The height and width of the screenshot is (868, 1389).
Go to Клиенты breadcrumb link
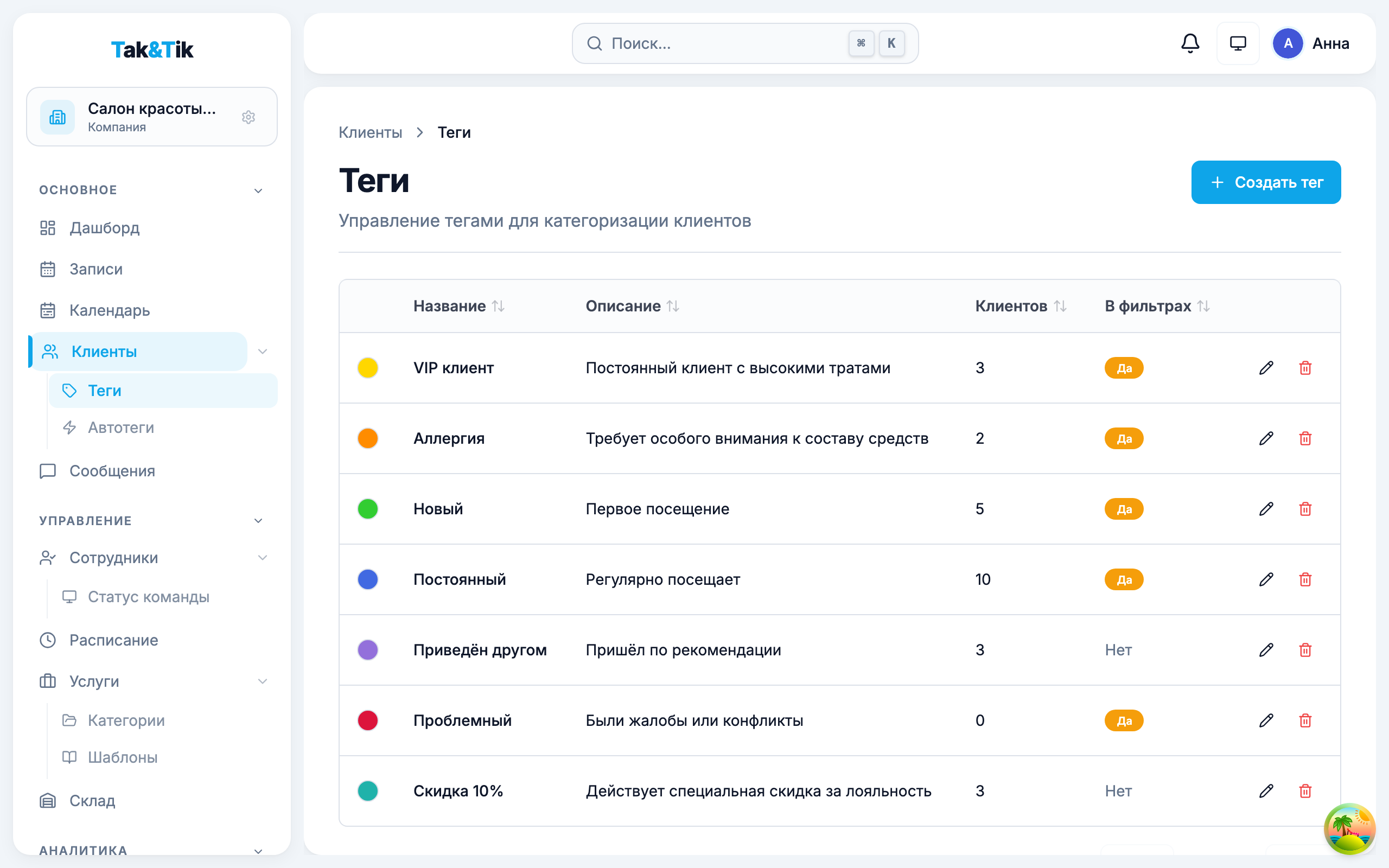[370, 132]
